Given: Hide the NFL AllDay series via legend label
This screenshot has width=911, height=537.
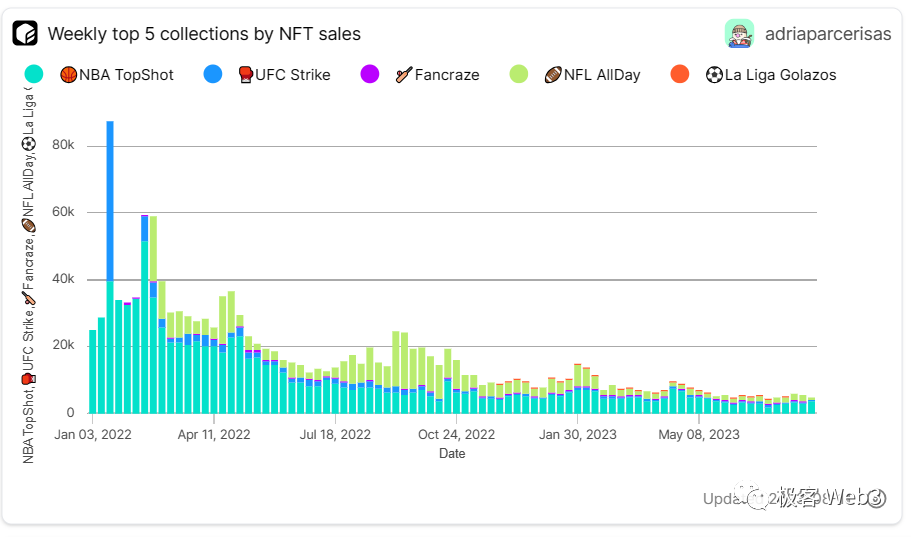Looking at the screenshot, I should tap(602, 75).
